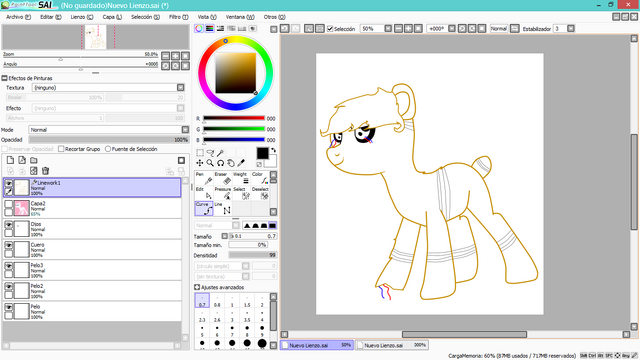640x360 pixels.
Task: Choose the Color linework tool
Action: [x=260, y=178]
